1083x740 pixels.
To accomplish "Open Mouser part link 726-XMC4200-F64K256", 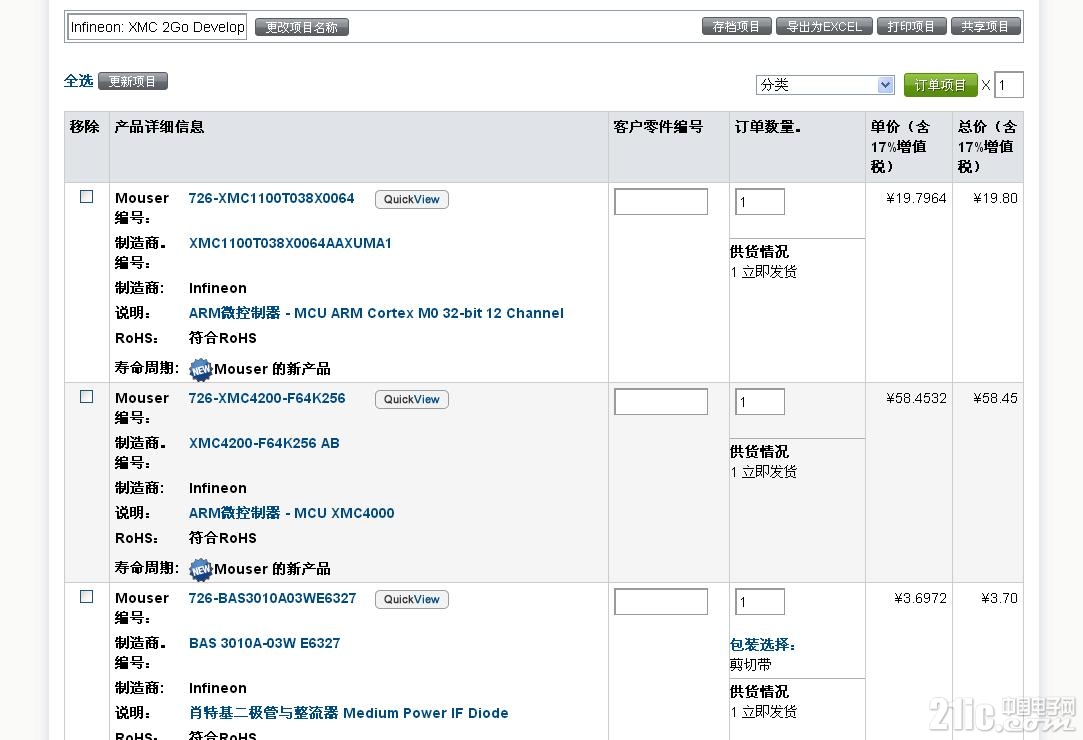I will tap(267, 398).
